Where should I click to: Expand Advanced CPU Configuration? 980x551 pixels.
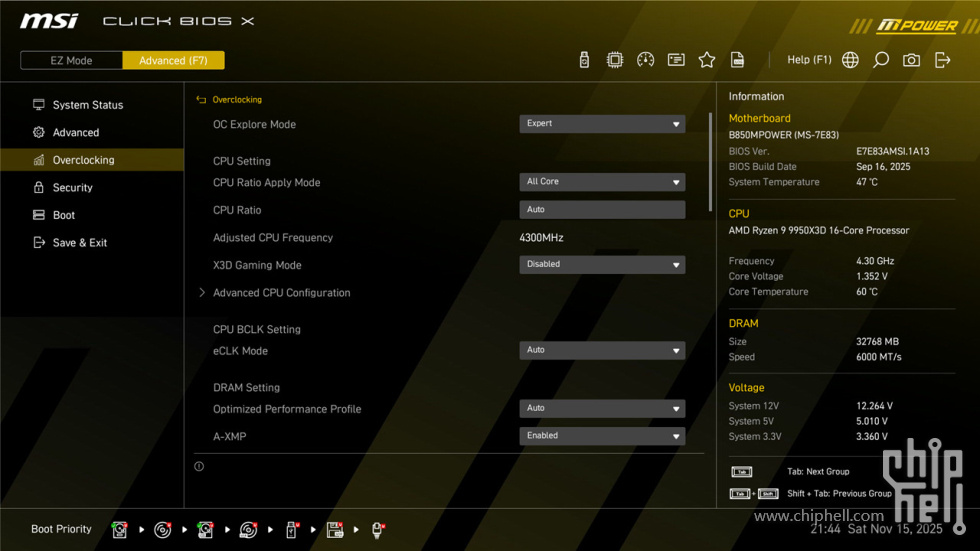click(x=281, y=293)
